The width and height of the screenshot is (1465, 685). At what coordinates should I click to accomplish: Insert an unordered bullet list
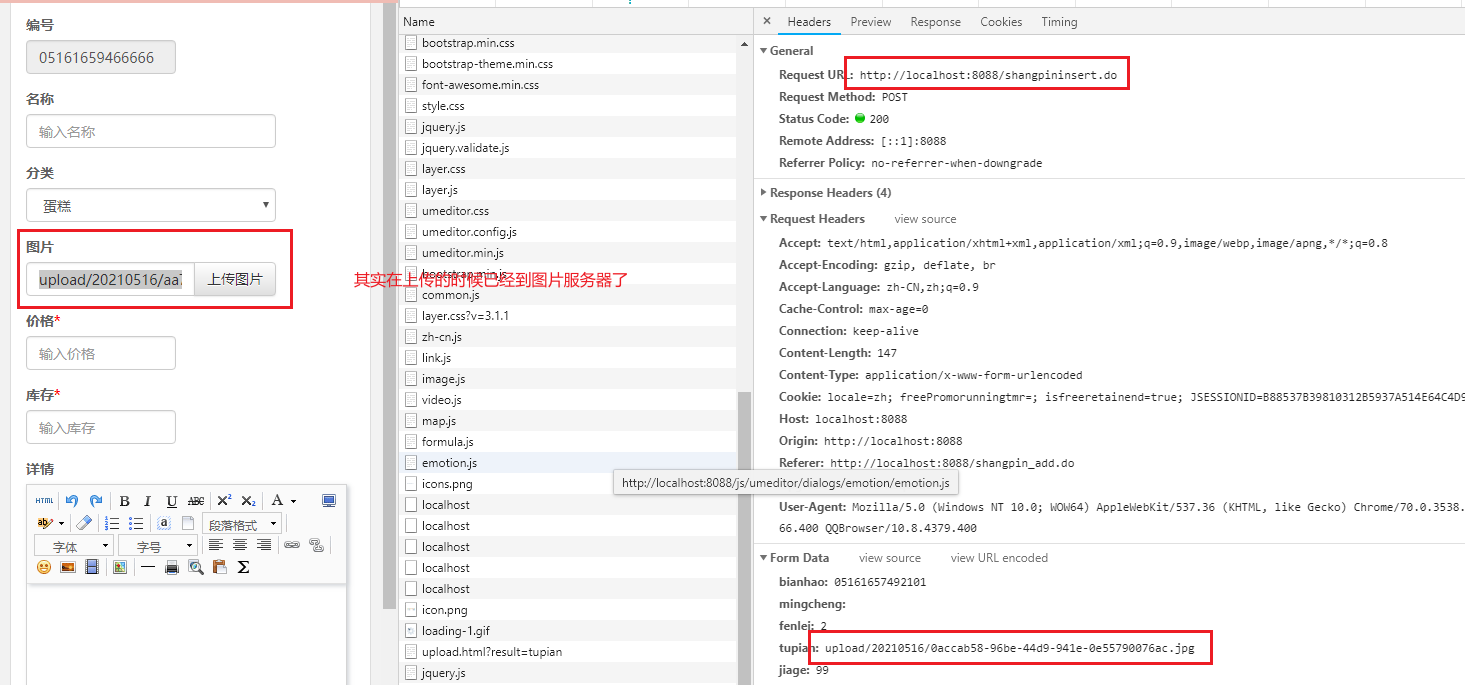(x=136, y=523)
